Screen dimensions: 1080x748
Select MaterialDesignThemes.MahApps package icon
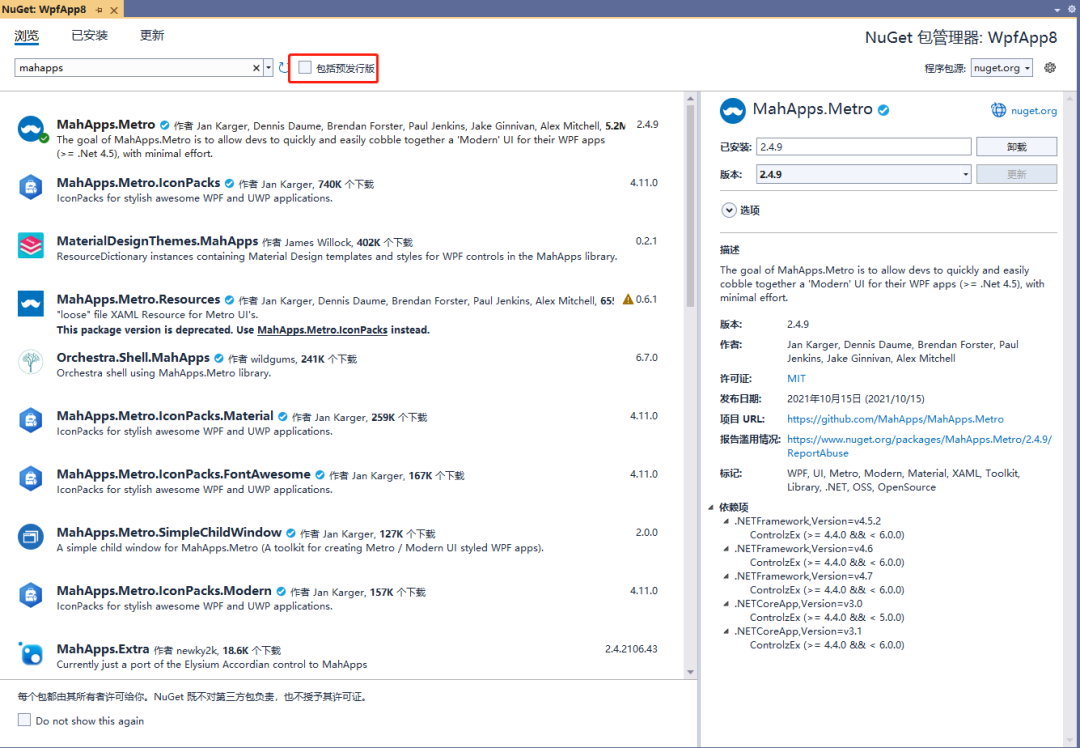pos(31,245)
